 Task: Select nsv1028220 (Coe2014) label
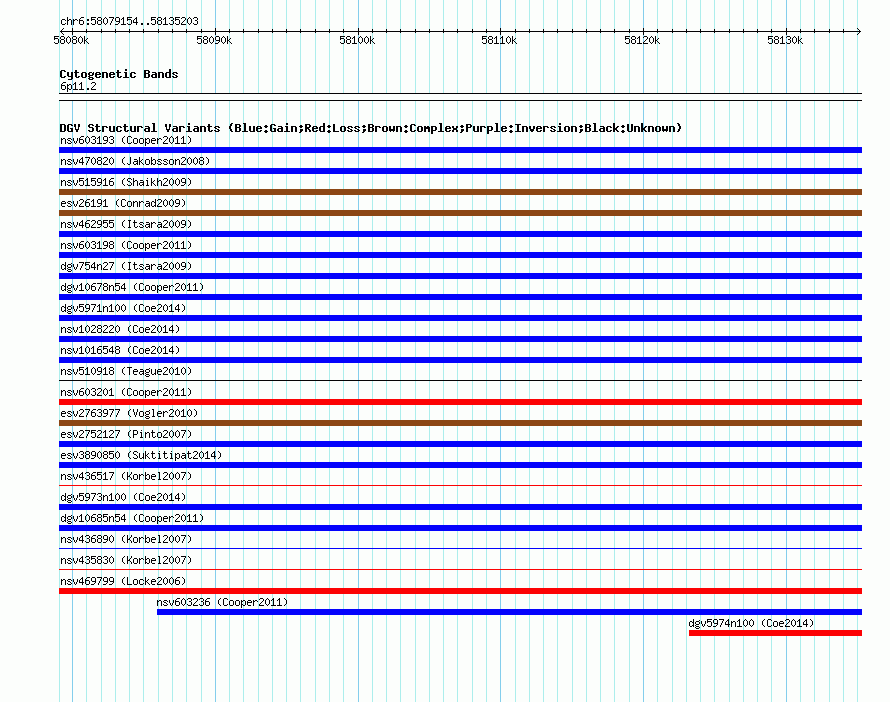click(x=120, y=329)
